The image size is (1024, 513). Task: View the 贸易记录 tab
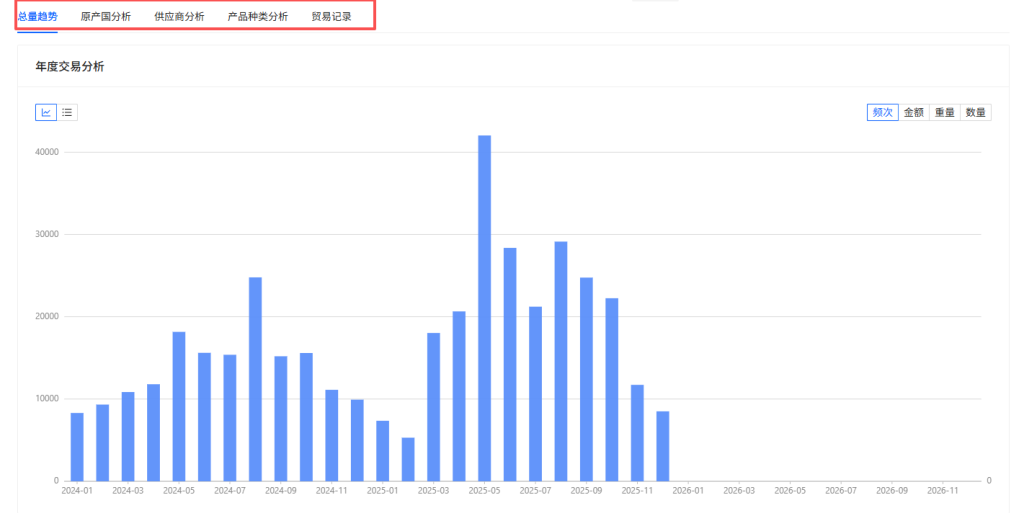(331, 16)
